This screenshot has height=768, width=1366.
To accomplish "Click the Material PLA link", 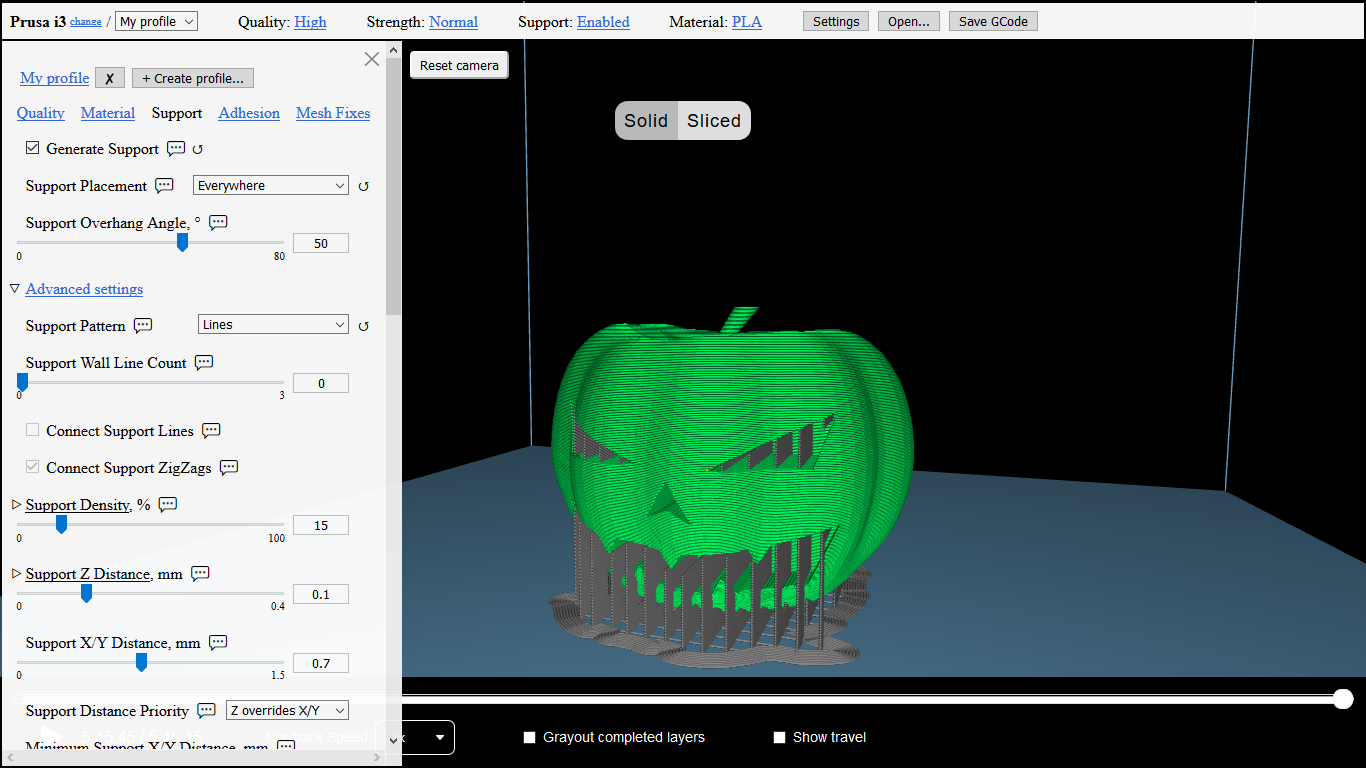I will point(747,22).
